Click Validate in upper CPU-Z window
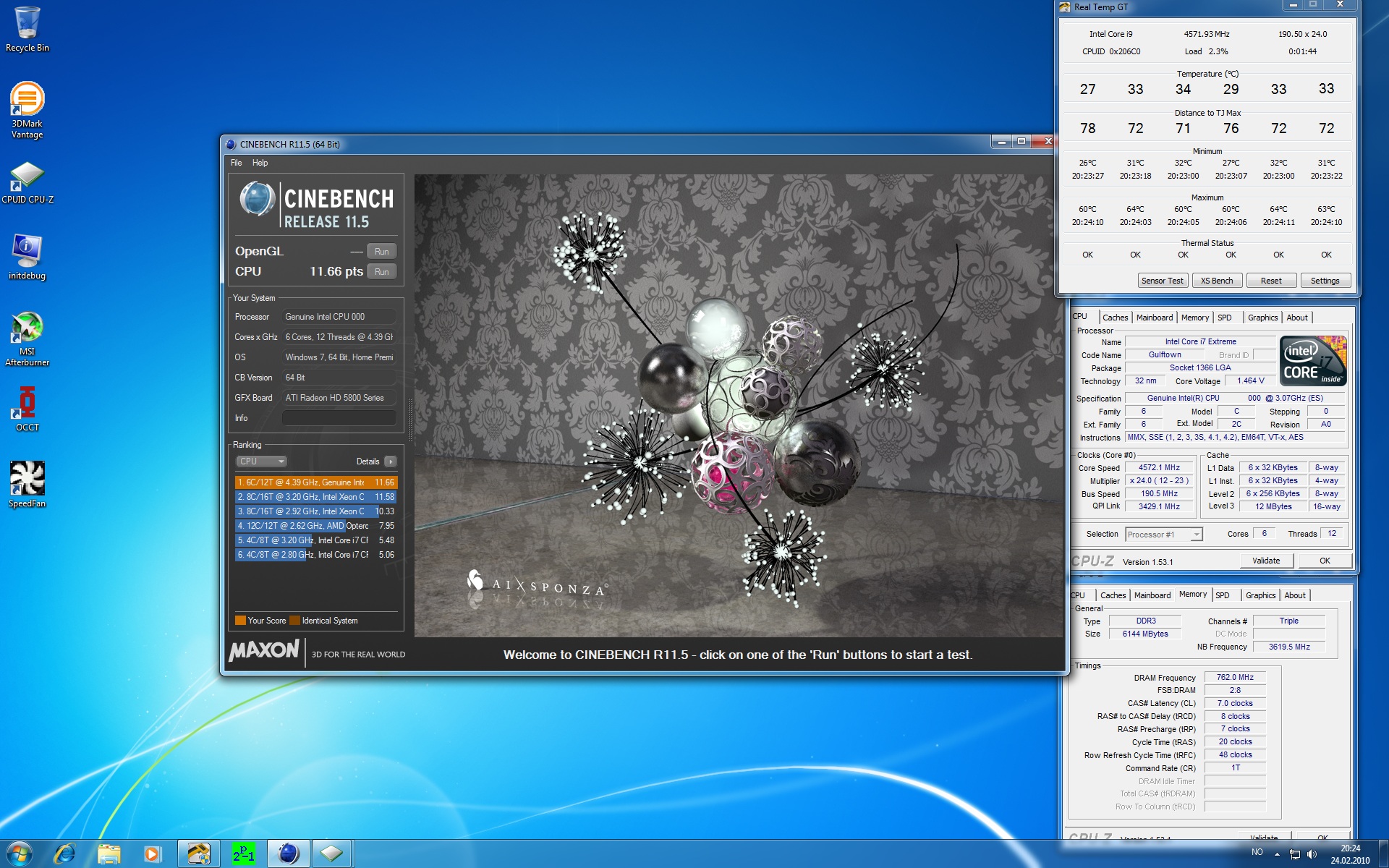 [1266, 561]
